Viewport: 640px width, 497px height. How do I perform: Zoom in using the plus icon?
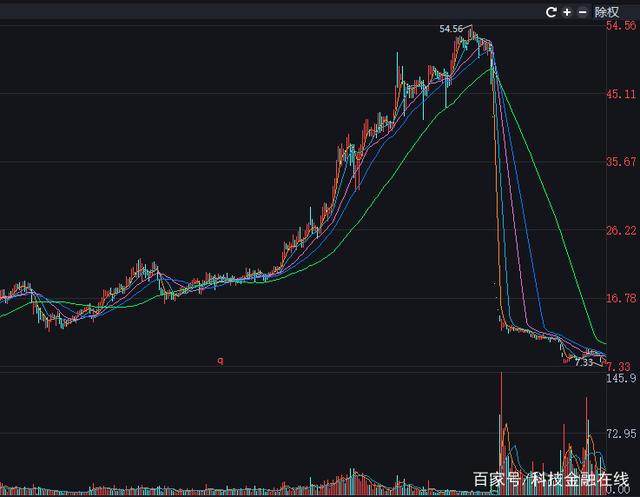566,12
